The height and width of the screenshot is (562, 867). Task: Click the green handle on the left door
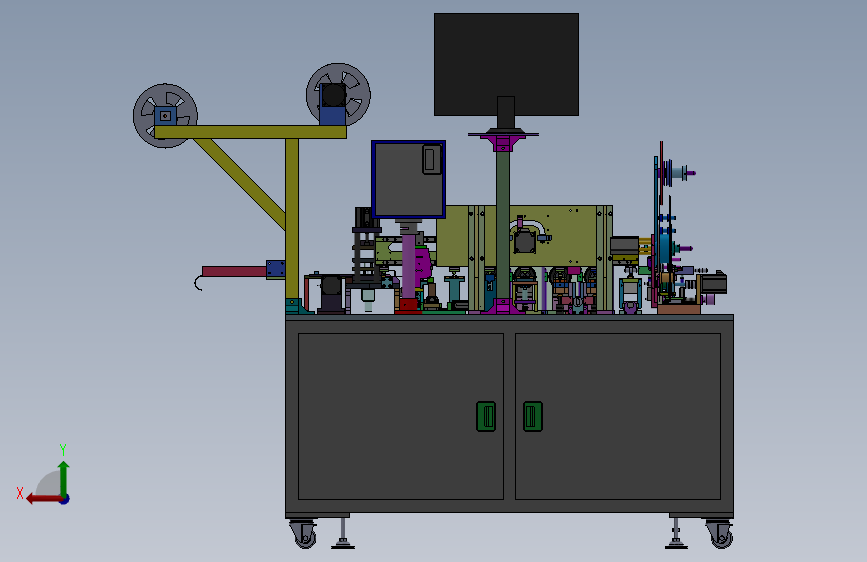coord(486,417)
